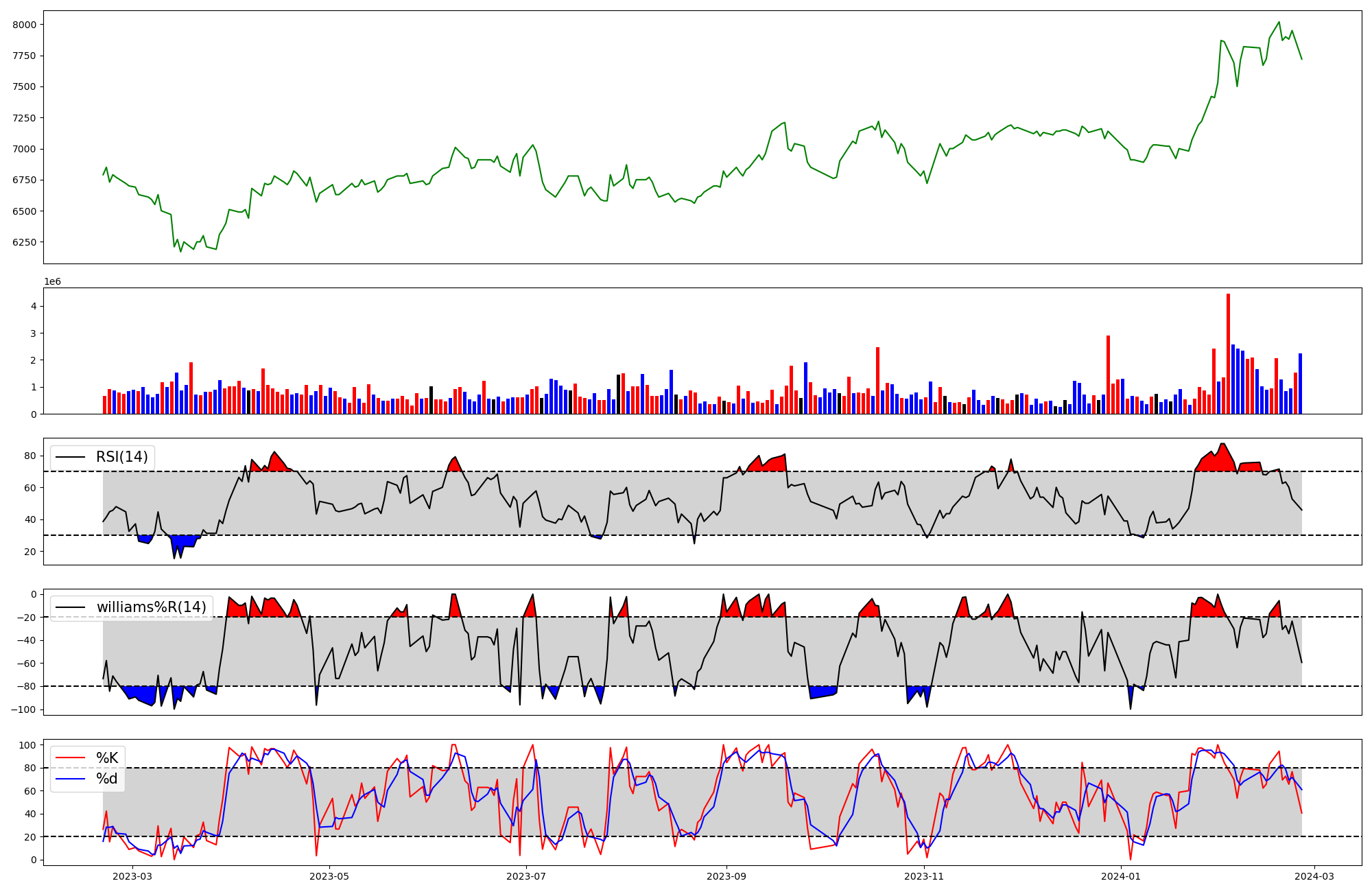The image size is (1372, 892).
Task: Click the 2024-03 x-axis date label
Action: (x=1314, y=876)
